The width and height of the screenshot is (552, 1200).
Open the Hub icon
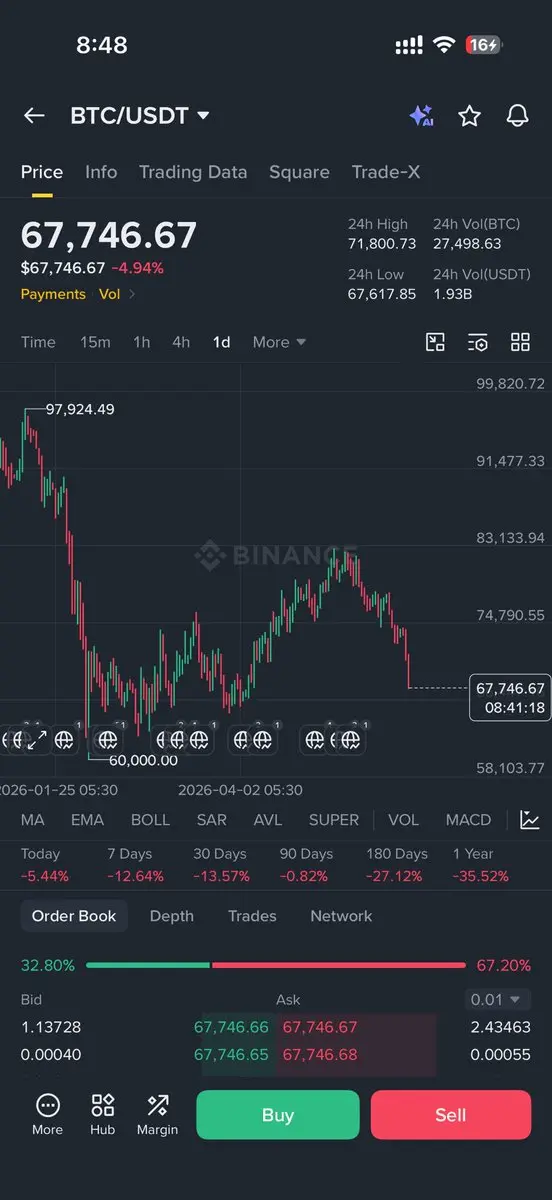tap(103, 1114)
